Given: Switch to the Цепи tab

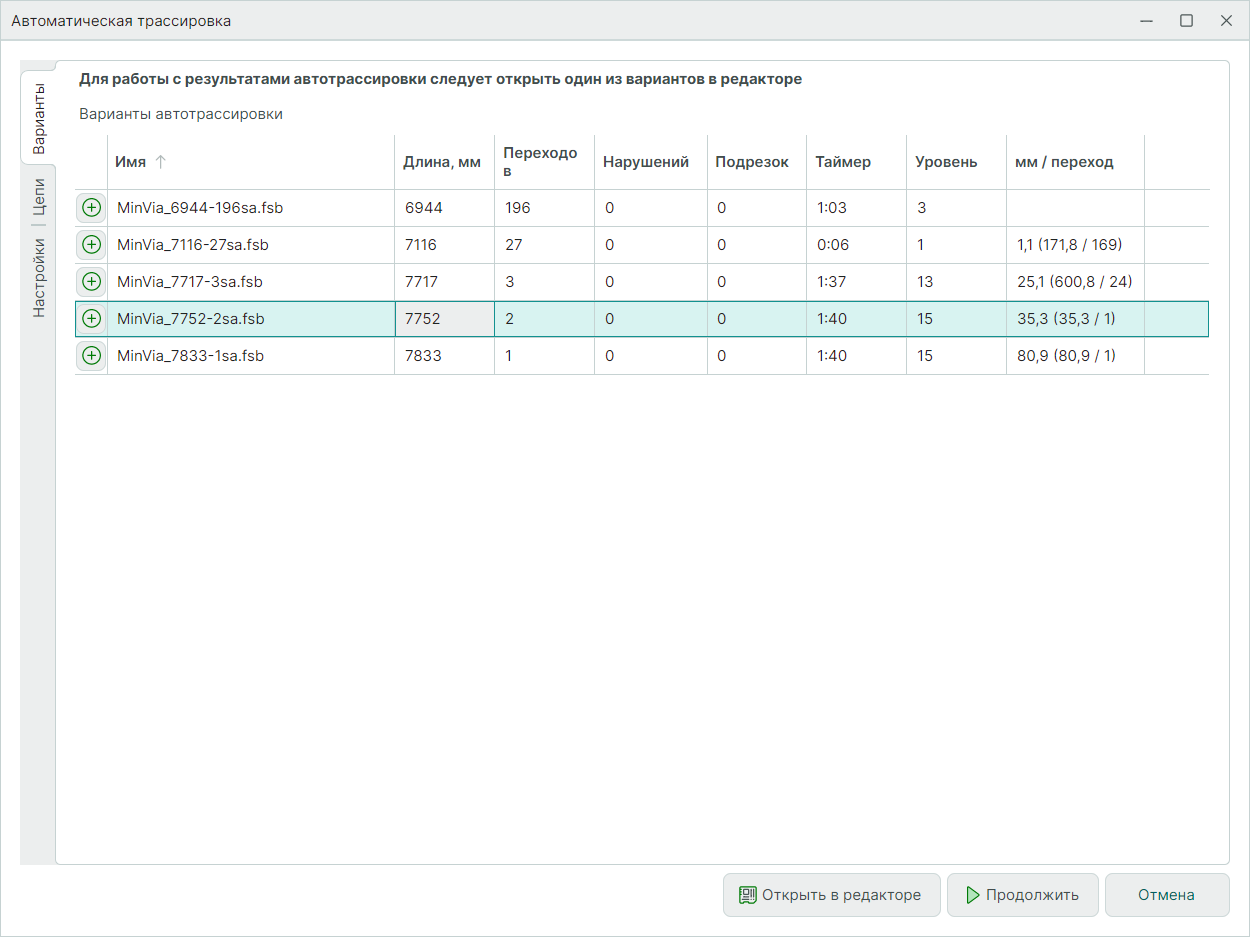Looking at the screenshot, I should click(x=38, y=196).
